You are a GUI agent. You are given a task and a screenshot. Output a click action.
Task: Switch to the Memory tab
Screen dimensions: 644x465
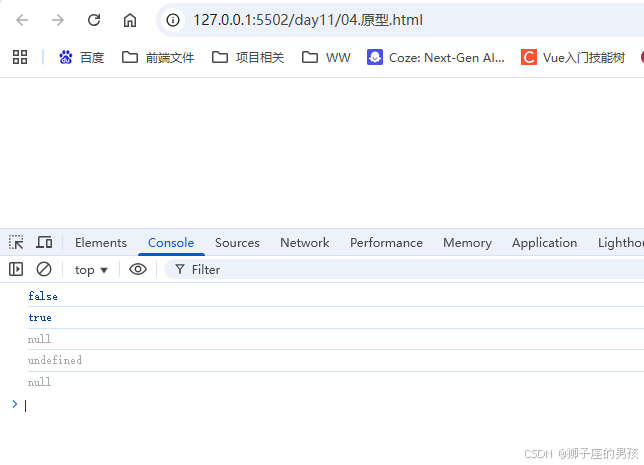(x=467, y=243)
